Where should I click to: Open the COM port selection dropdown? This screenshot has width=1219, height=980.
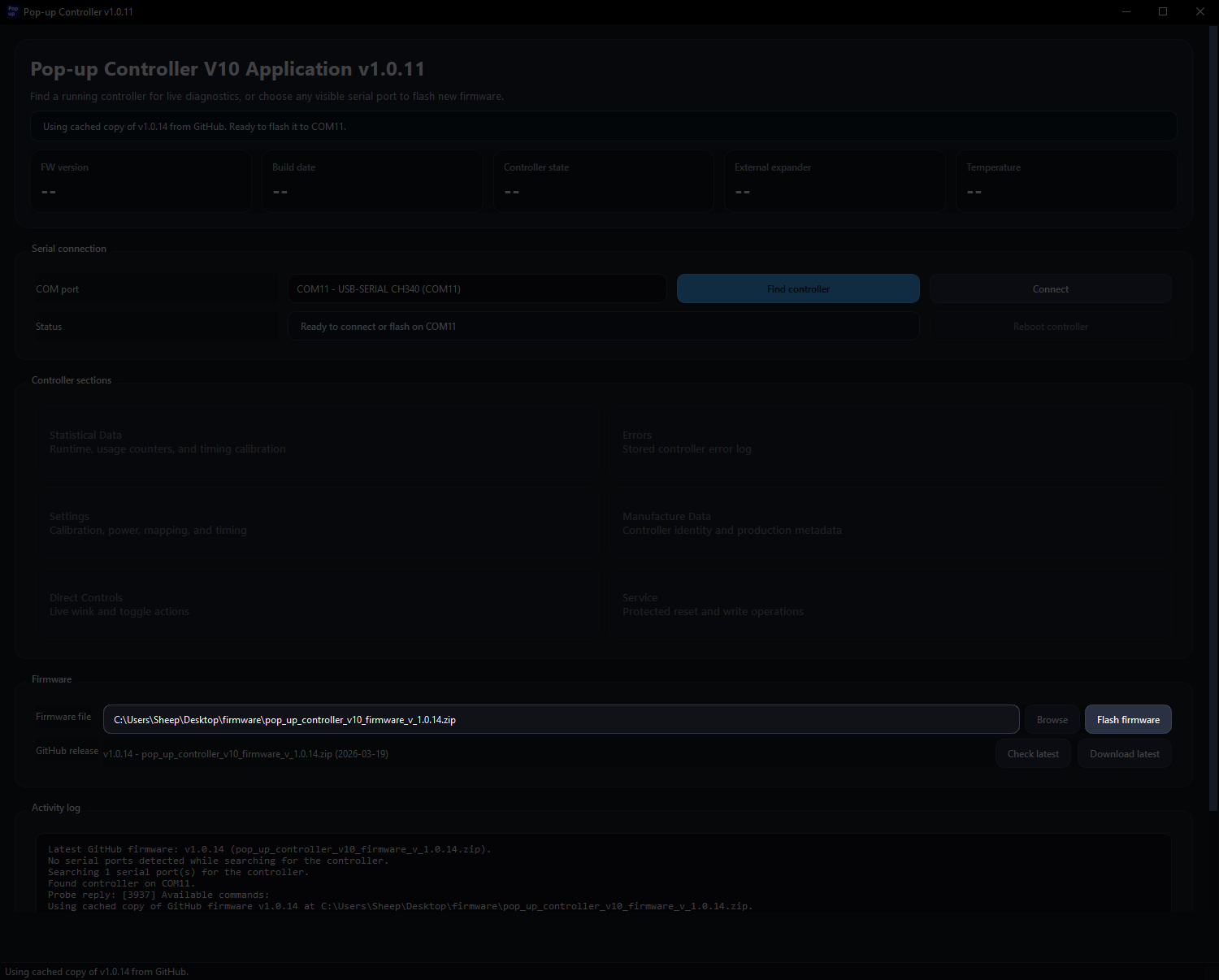[x=476, y=288]
